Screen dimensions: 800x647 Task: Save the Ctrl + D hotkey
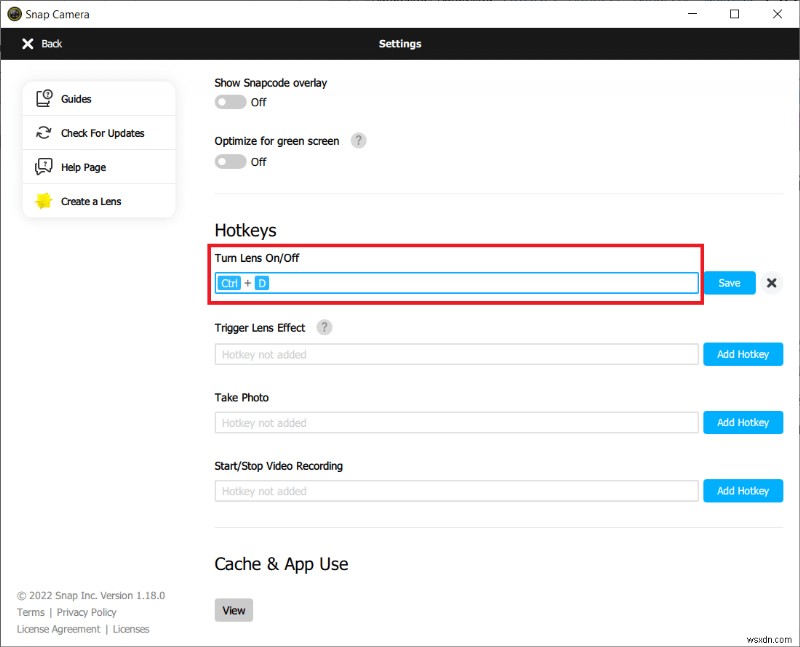click(x=729, y=283)
